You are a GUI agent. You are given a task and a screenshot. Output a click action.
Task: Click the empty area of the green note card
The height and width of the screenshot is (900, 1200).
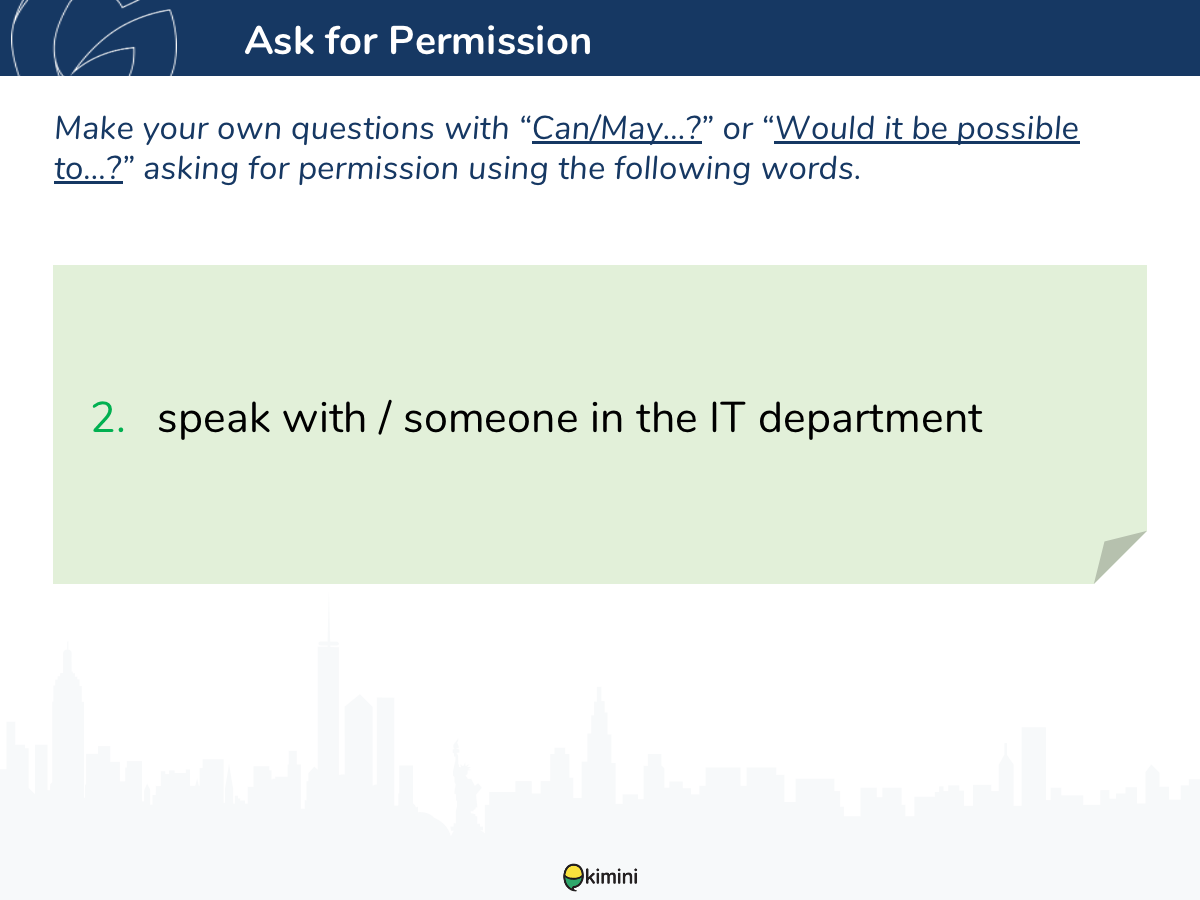pos(600,320)
